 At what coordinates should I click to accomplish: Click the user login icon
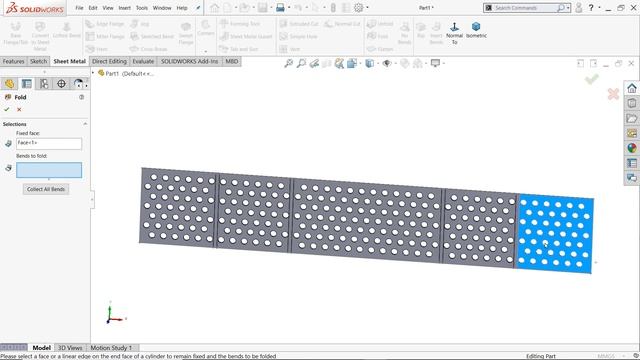(x=578, y=8)
